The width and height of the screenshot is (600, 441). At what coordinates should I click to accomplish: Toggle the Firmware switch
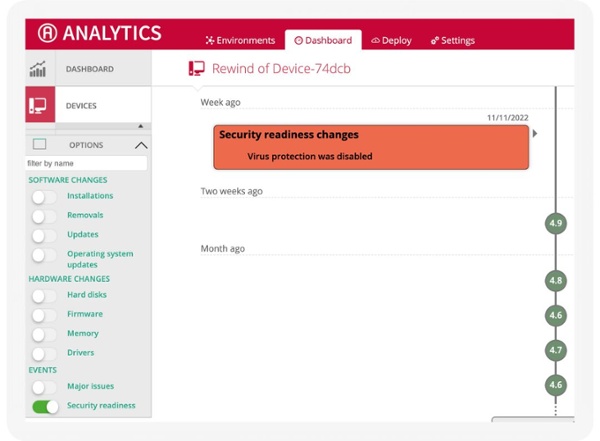(x=44, y=315)
